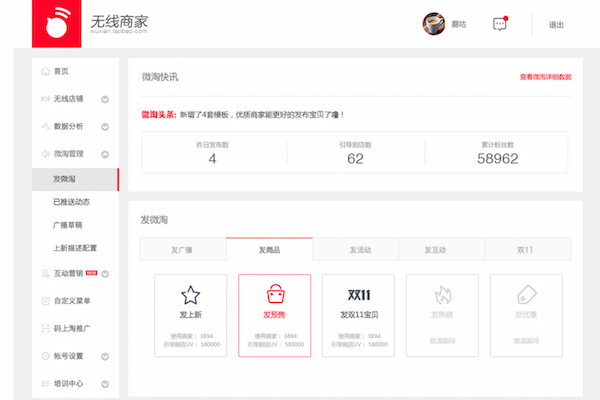The height and width of the screenshot is (400, 600).
Task: Switch to the 发广播 tab
Action: point(183,250)
